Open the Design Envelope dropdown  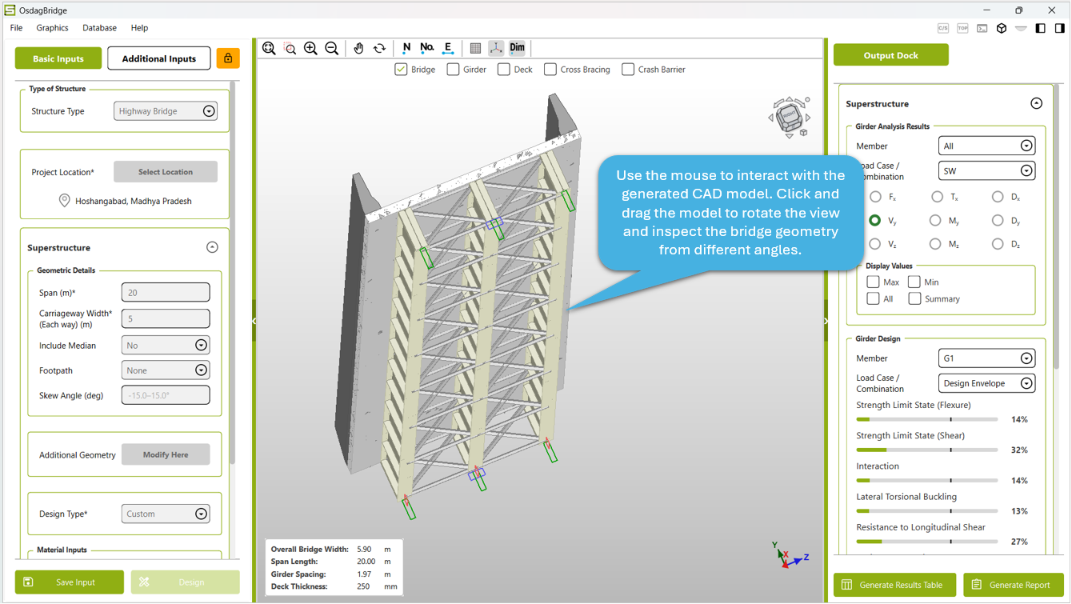pyautogui.click(x=986, y=383)
